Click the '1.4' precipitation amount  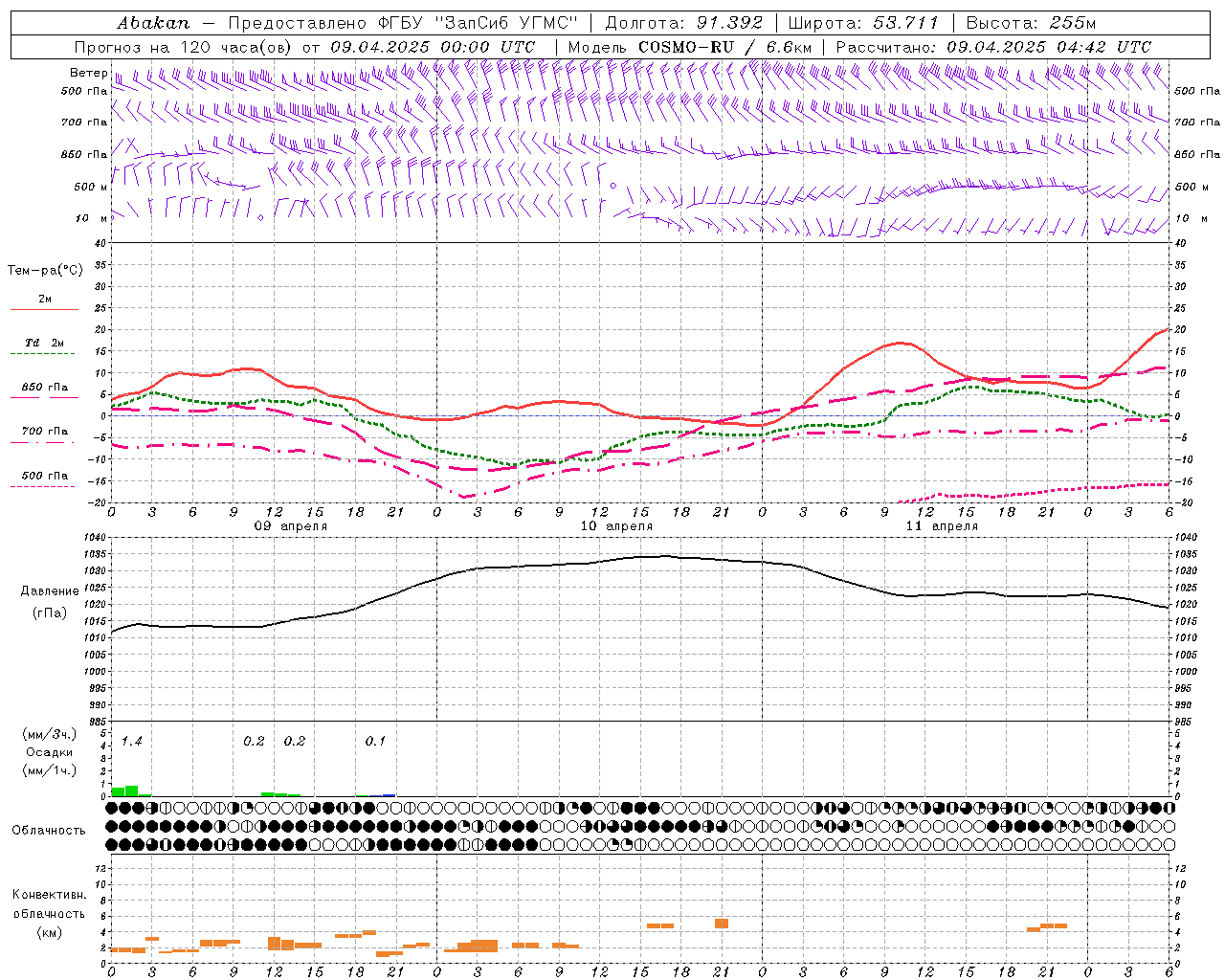pos(131,742)
